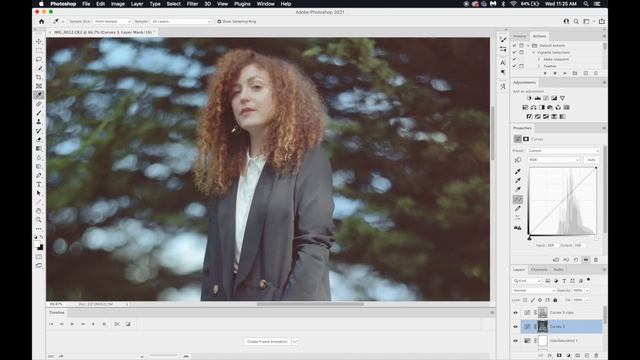Click the Curves 3 layer mask thumbnail
Image resolution: width=640 pixels, height=360 pixels.
click(x=542, y=327)
